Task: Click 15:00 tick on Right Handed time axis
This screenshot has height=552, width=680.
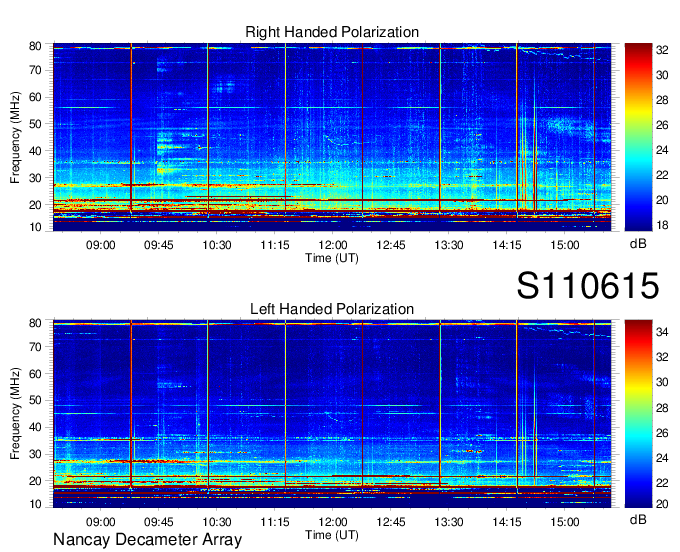Action: pos(565,245)
